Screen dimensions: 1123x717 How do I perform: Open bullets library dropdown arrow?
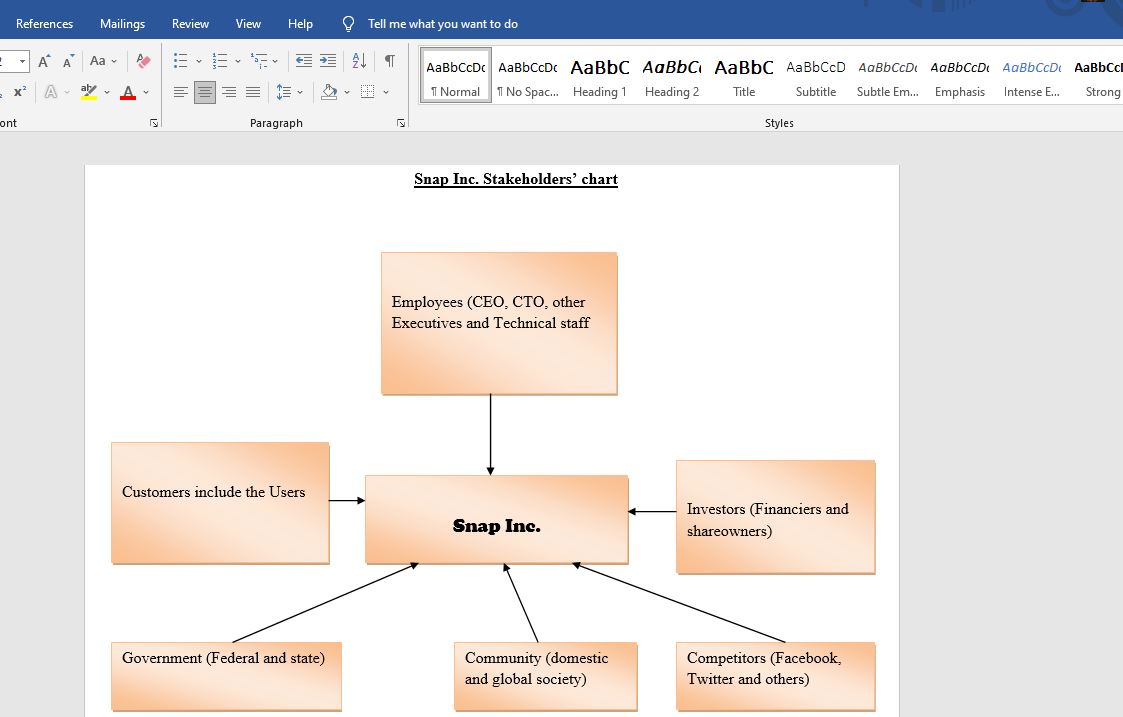click(198, 62)
